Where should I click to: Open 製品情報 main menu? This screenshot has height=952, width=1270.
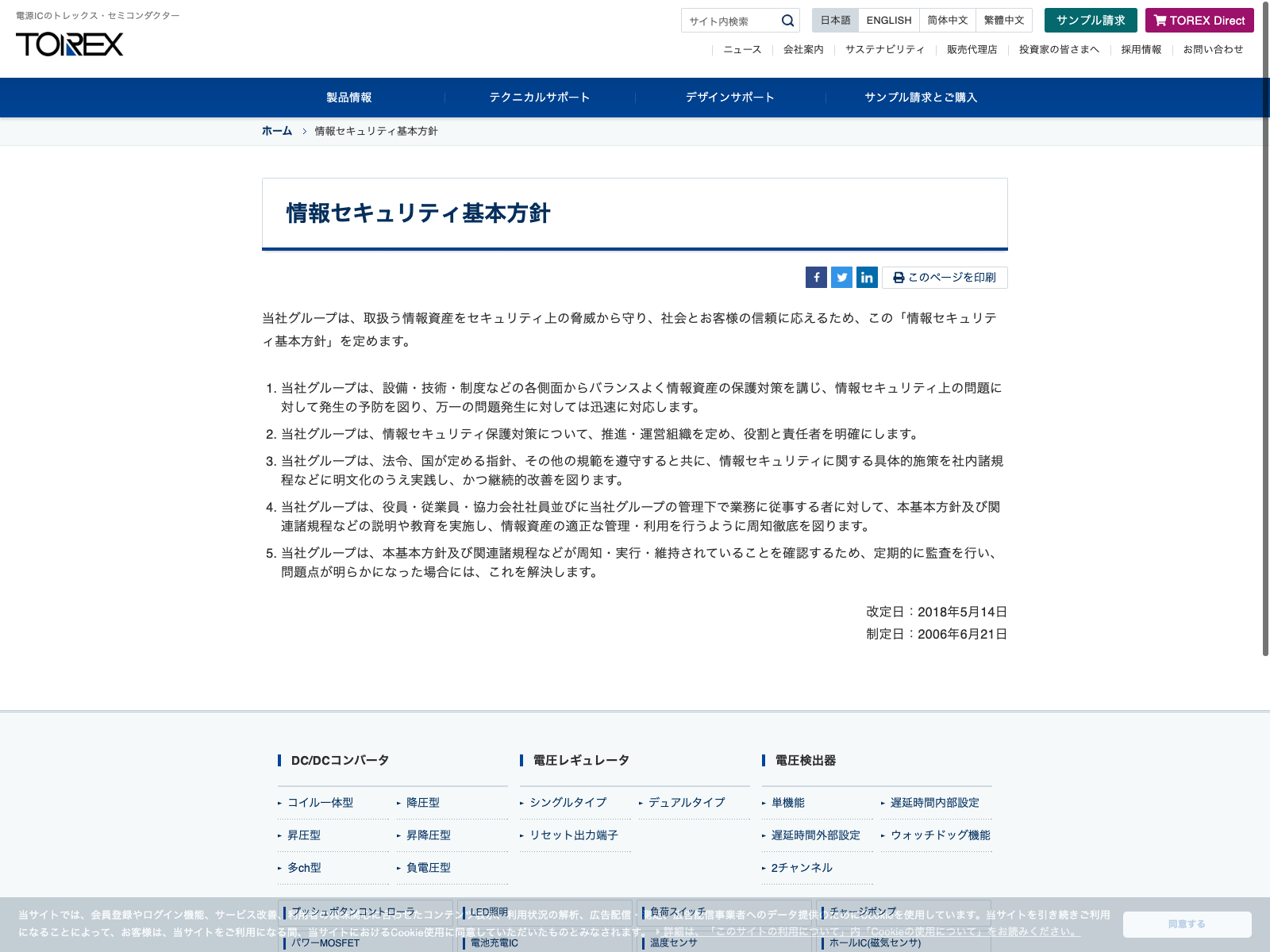click(349, 98)
